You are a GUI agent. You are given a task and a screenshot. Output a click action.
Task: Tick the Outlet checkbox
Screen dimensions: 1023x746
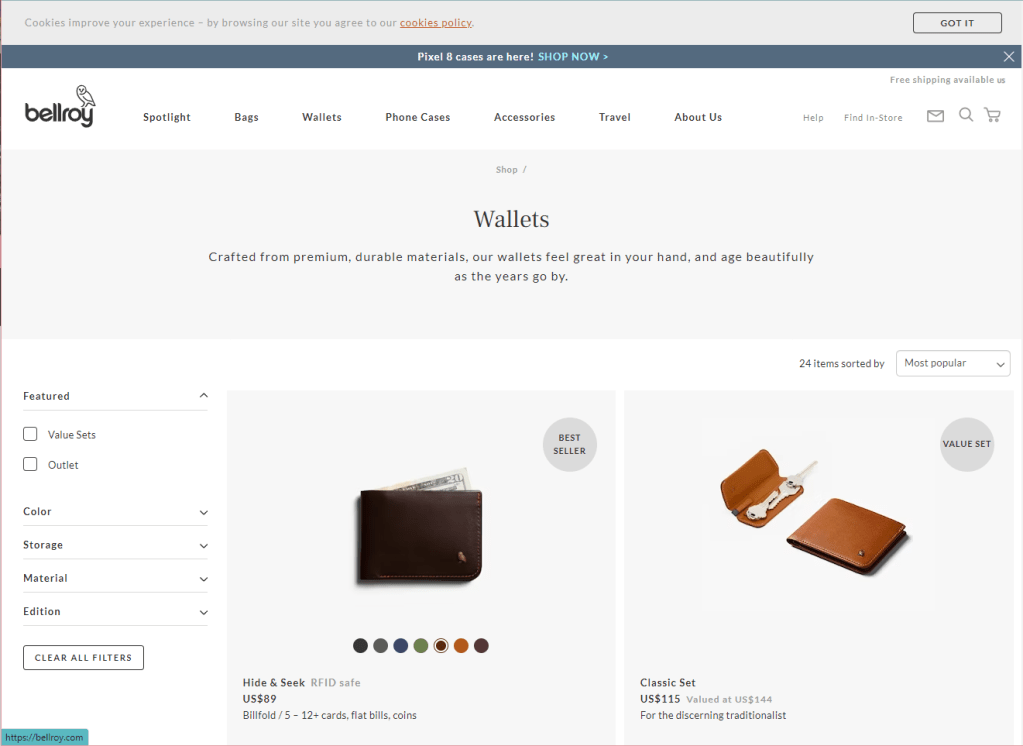tap(30, 464)
